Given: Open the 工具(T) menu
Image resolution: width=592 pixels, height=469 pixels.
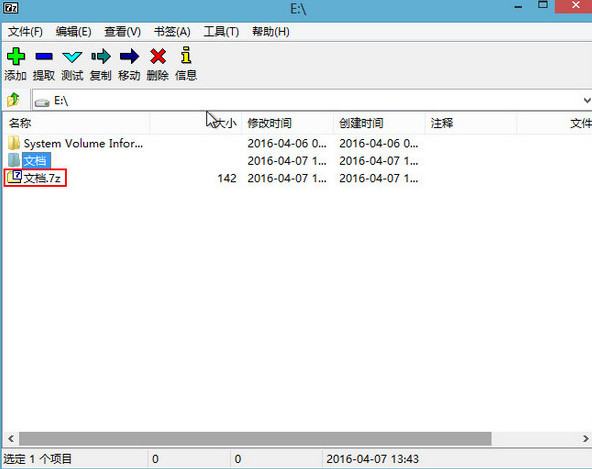Looking at the screenshot, I should [x=221, y=32].
